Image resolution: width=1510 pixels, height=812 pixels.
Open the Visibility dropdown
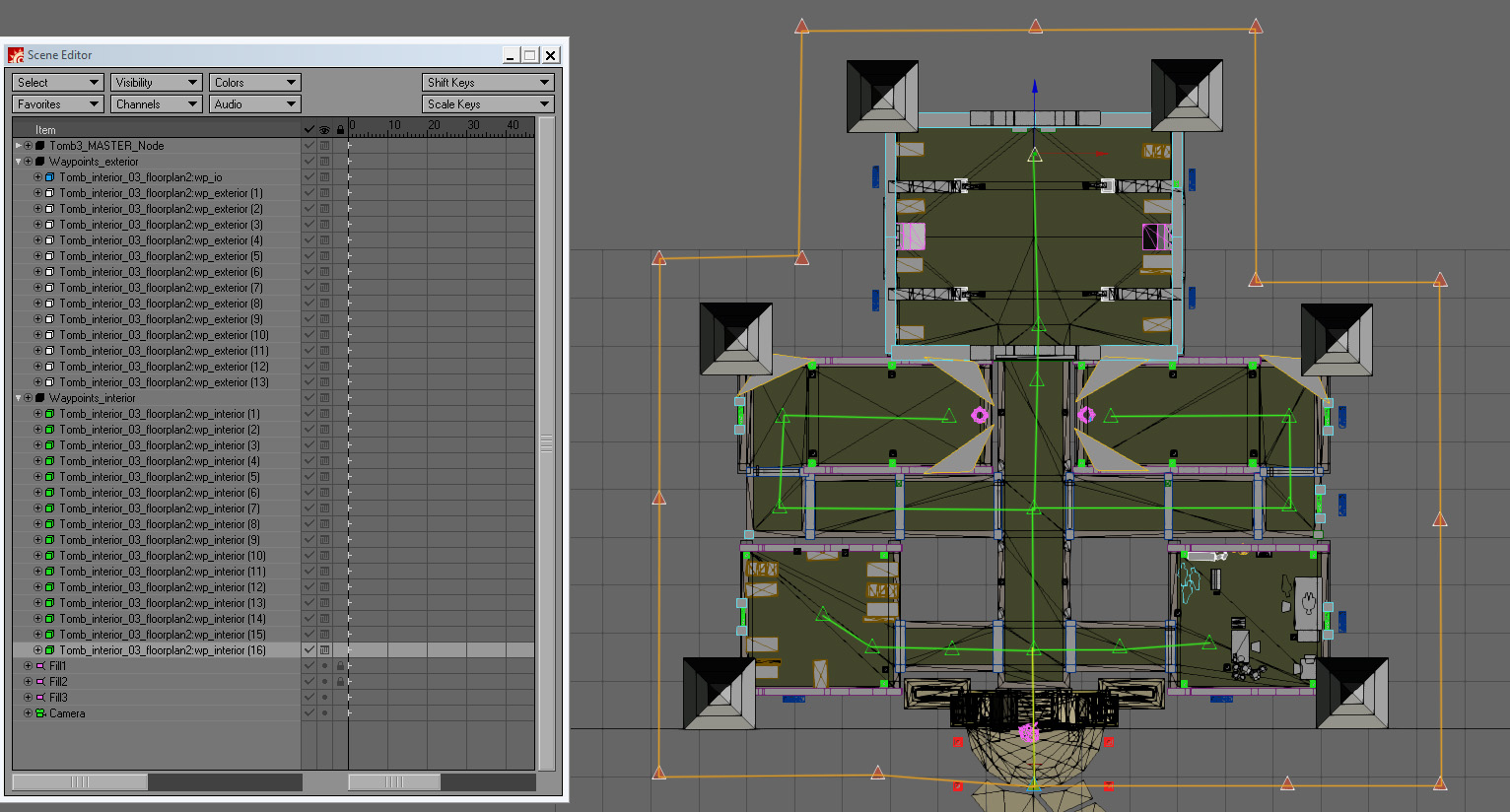tap(156, 83)
